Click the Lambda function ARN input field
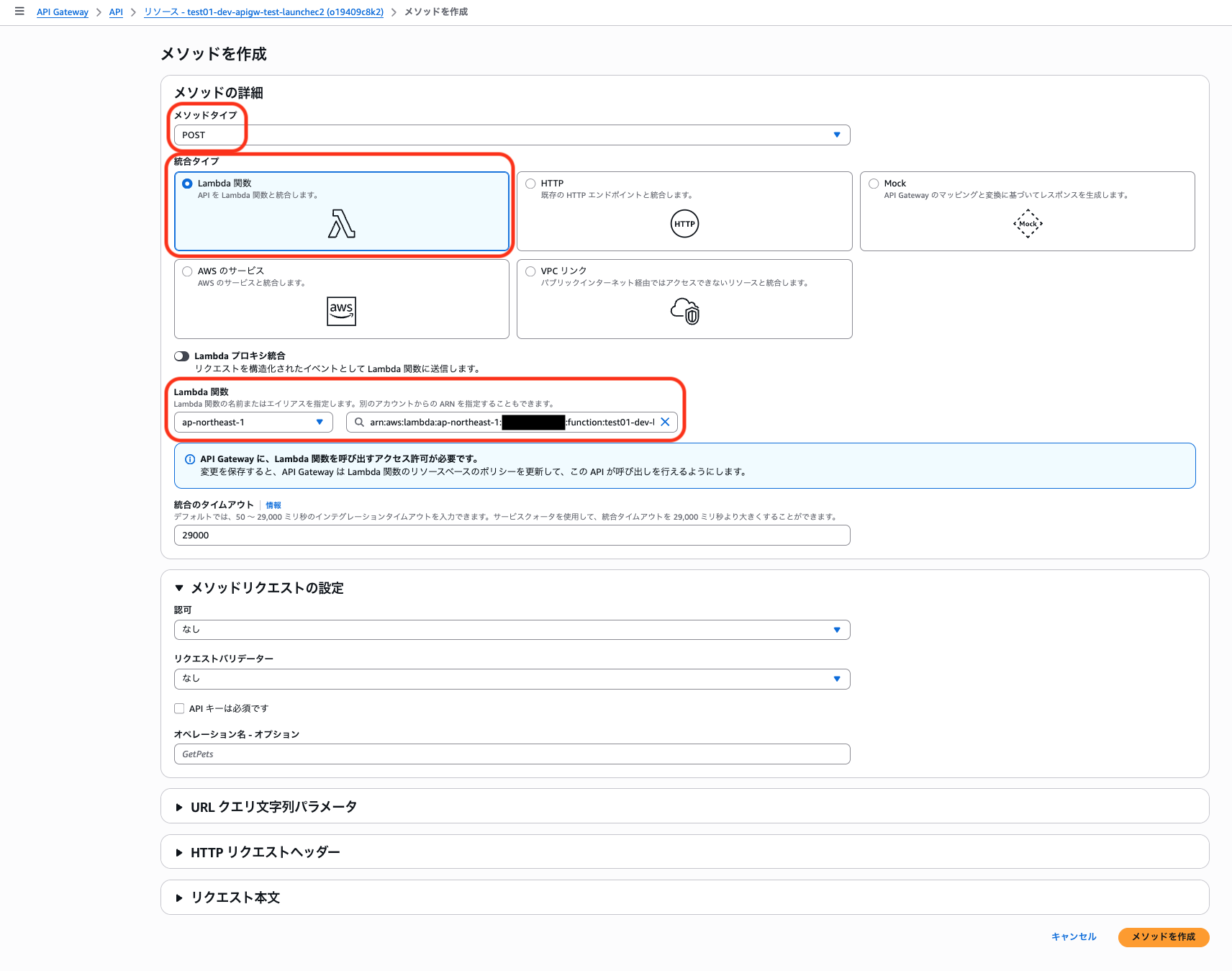Image resolution: width=1232 pixels, height=971 pixels. click(512, 423)
